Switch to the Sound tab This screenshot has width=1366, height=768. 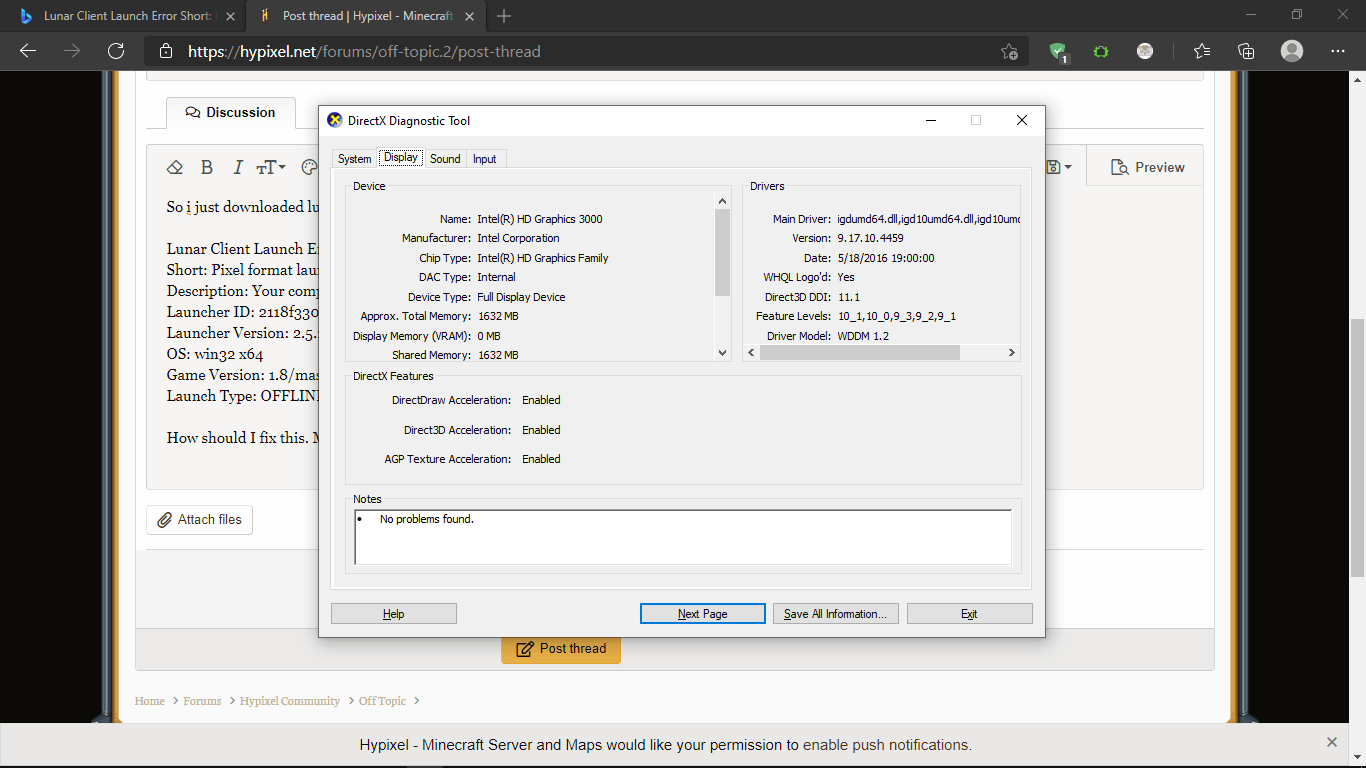tap(445, 159)
